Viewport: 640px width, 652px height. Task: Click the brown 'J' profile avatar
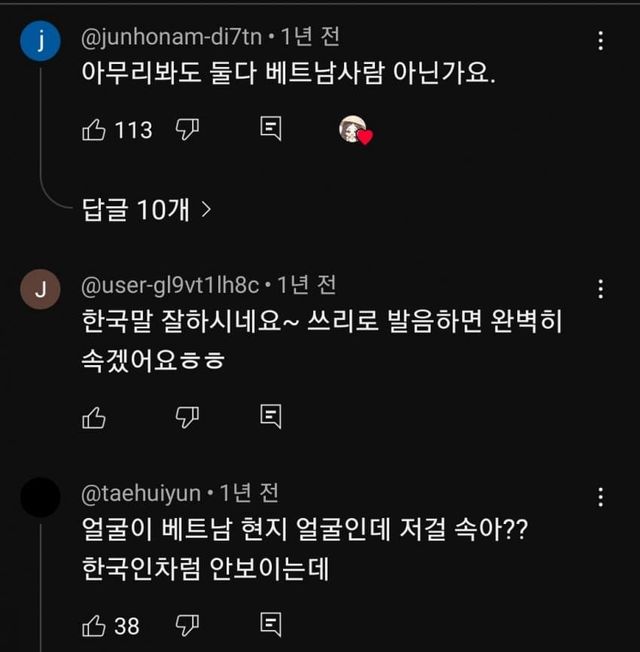(40, 290)
